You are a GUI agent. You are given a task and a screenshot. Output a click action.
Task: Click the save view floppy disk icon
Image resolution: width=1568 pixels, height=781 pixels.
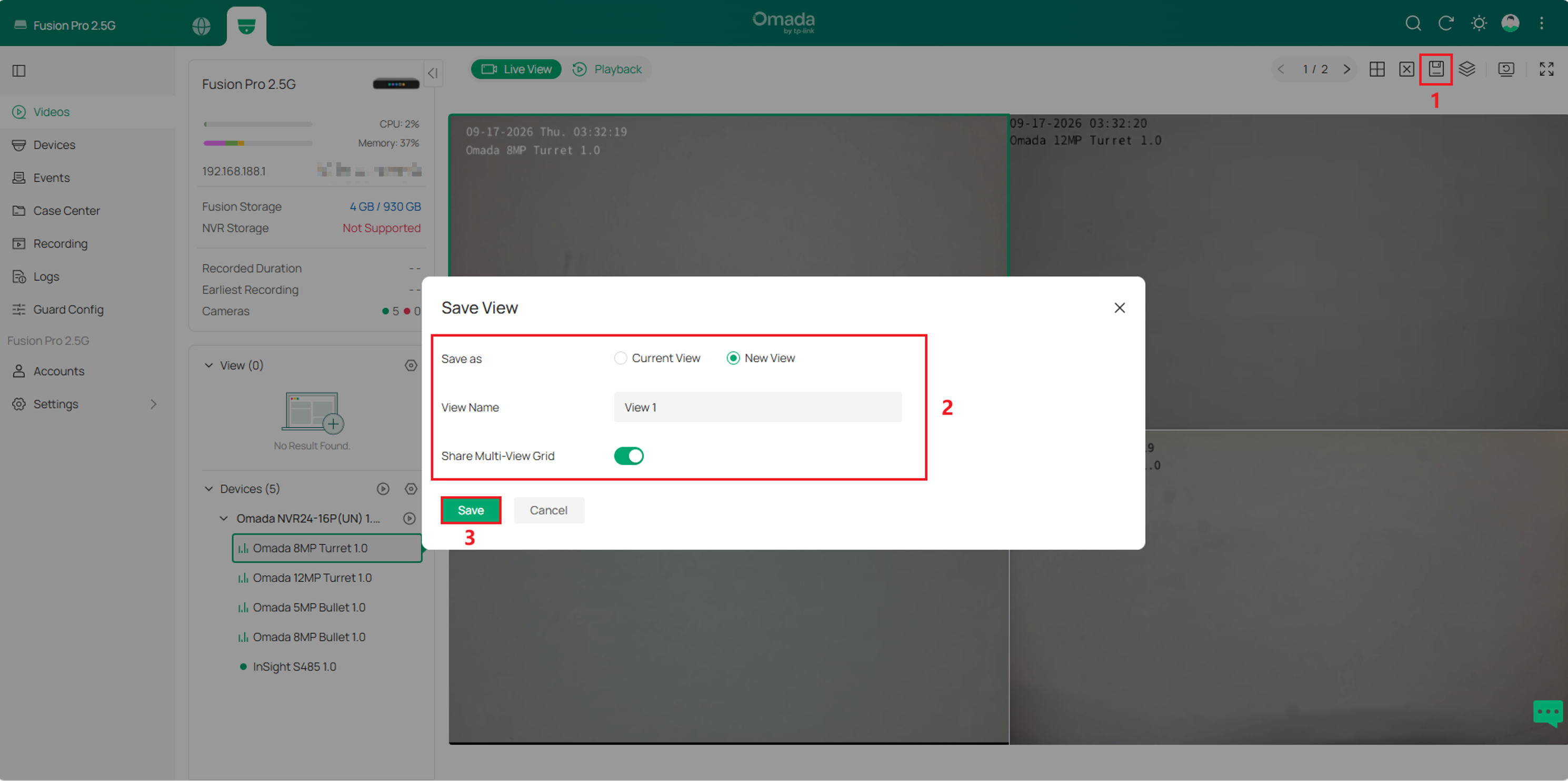(x=1436, y=69)
